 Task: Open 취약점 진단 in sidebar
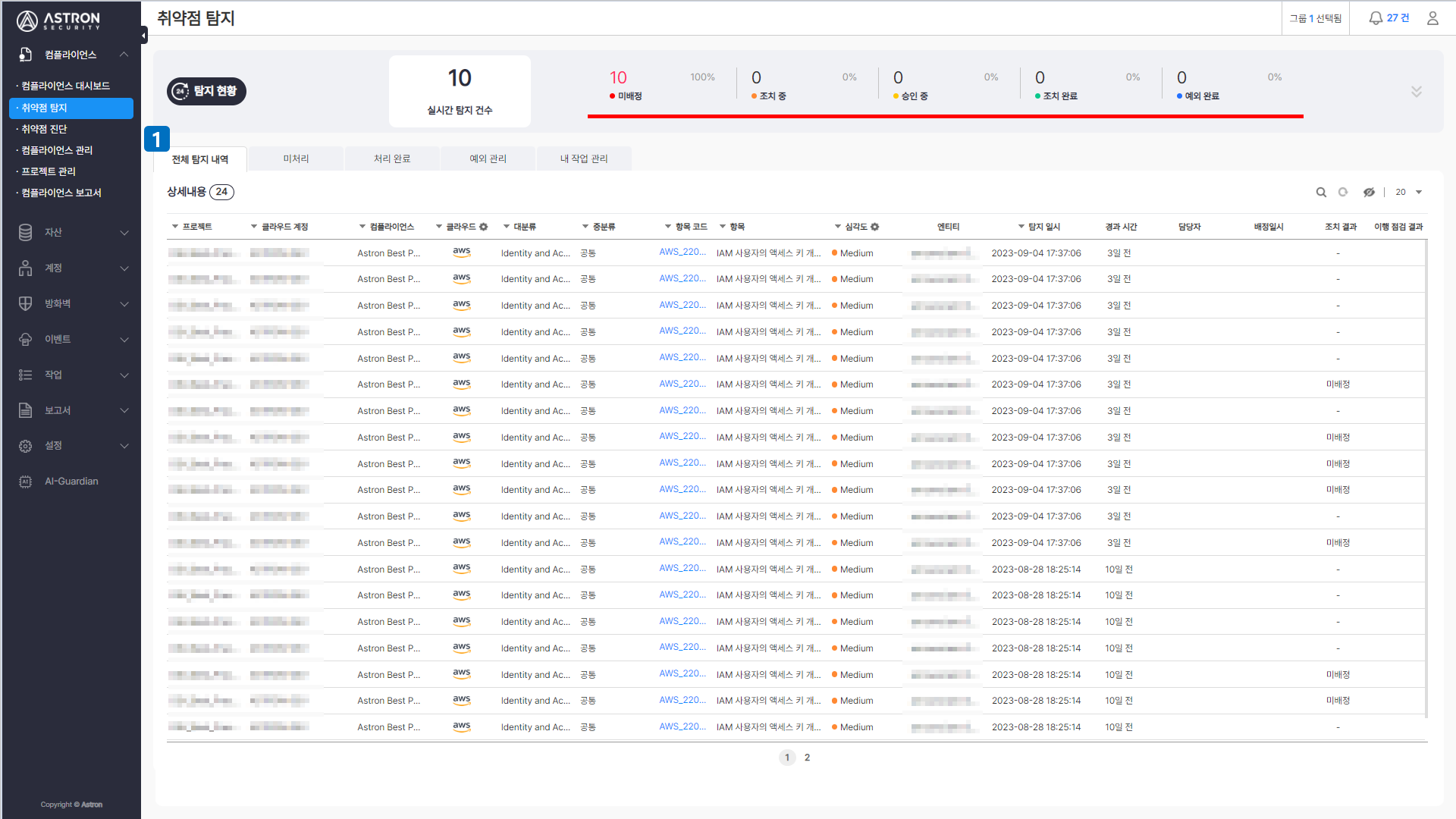44,130
